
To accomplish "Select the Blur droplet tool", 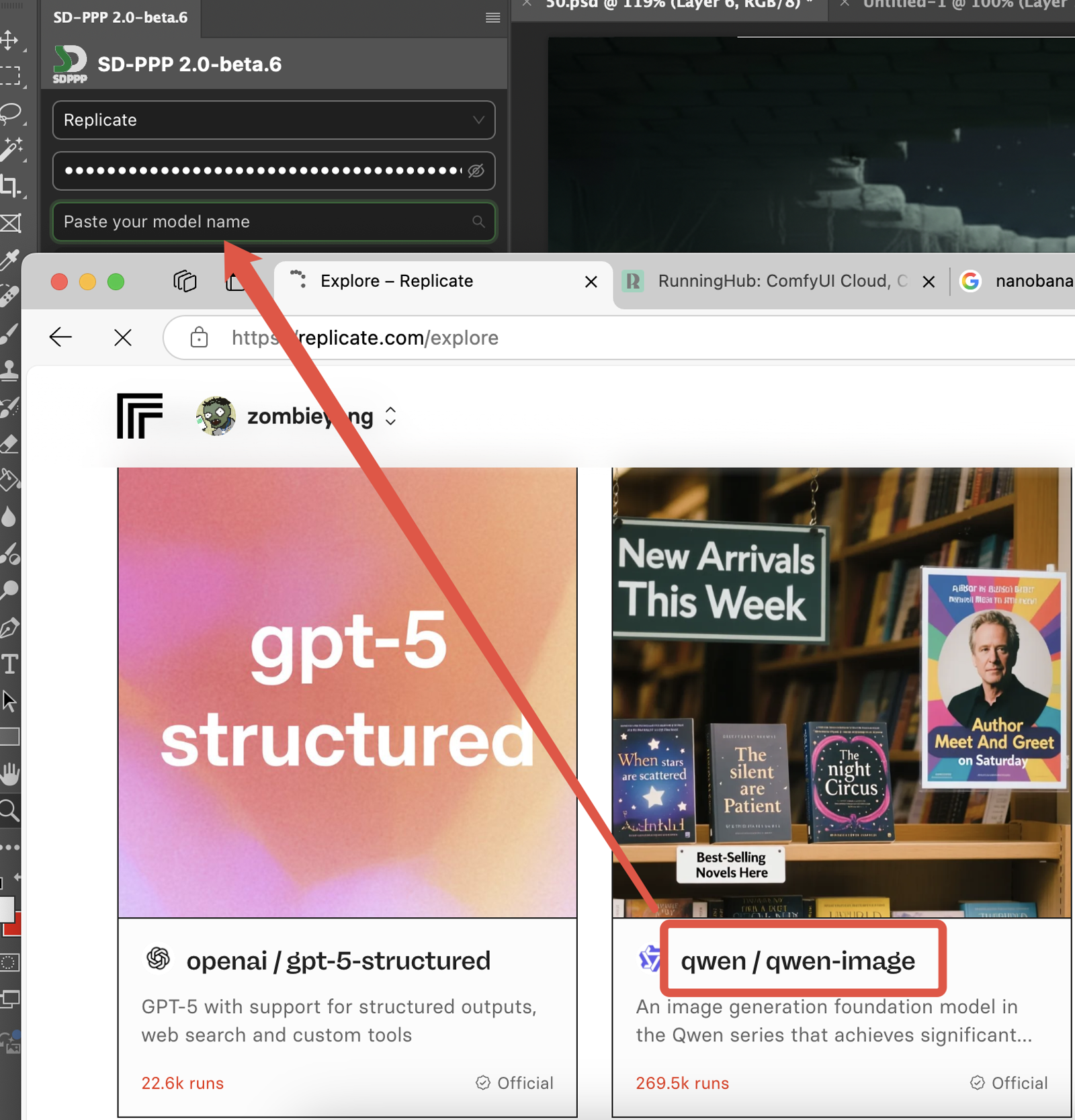I will pos(8,517).
